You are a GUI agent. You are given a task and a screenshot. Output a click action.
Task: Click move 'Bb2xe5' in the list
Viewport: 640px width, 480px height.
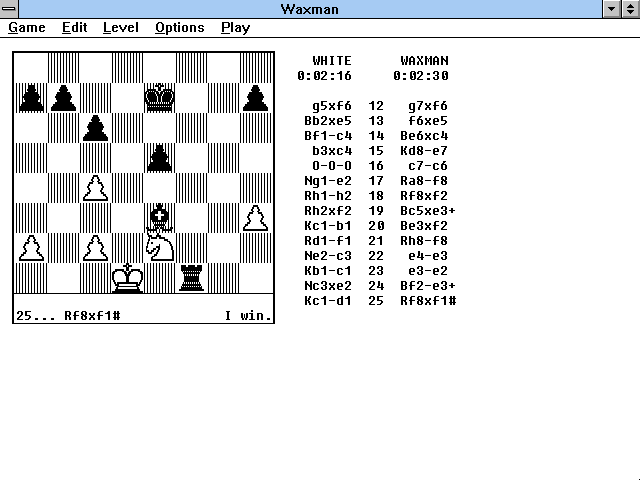[x=328, y=121]
